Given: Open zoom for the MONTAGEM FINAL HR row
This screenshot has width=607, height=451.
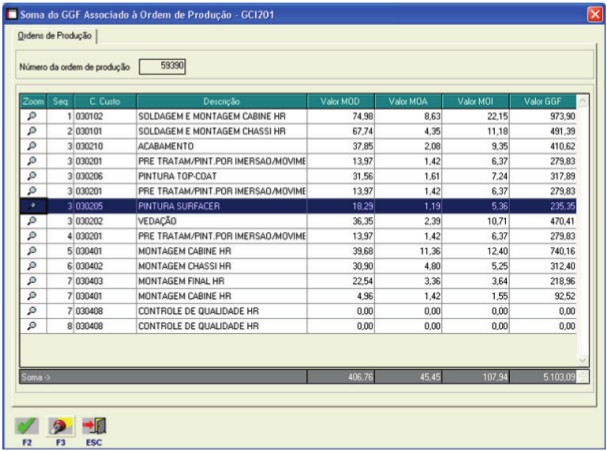Looking at the screenshot, I should point(32,281).
